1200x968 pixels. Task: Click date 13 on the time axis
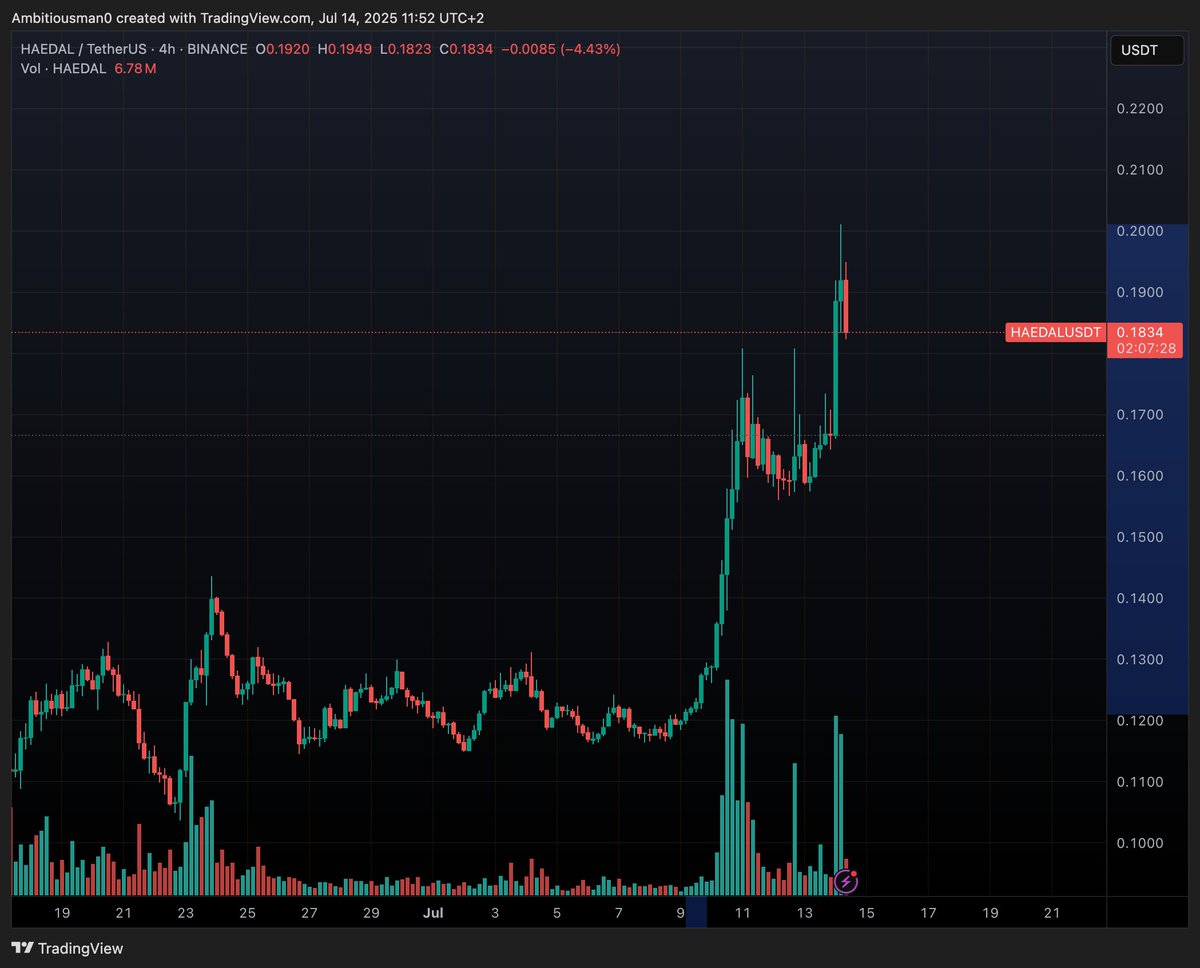[x=805, y=913]
